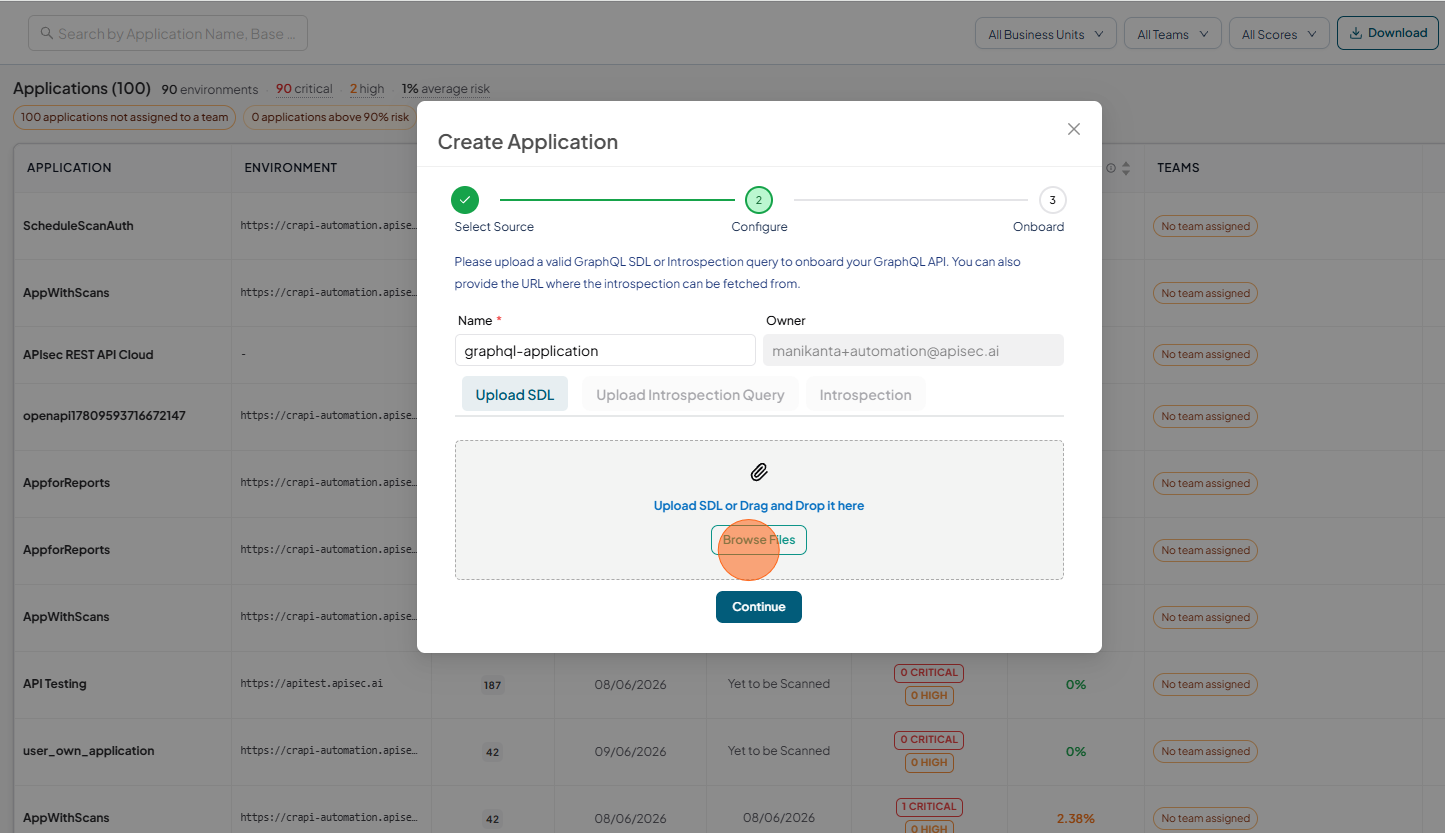Click the Upload SDL or Drag and Drop link
The image size is (1445, 833).
(759, 506)
